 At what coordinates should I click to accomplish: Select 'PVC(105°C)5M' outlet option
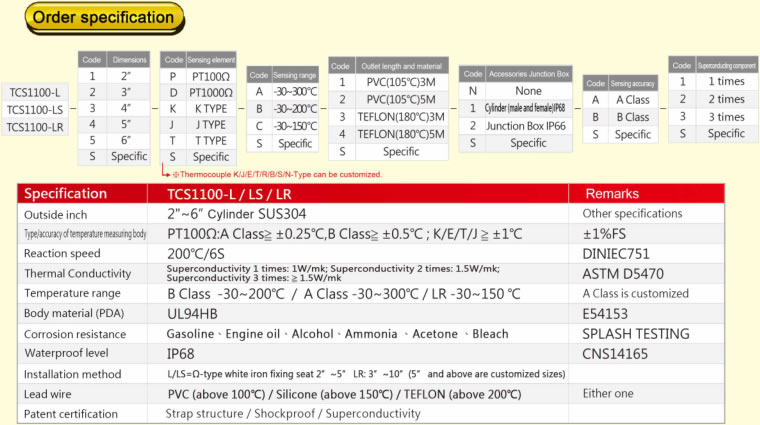[401, 99]
